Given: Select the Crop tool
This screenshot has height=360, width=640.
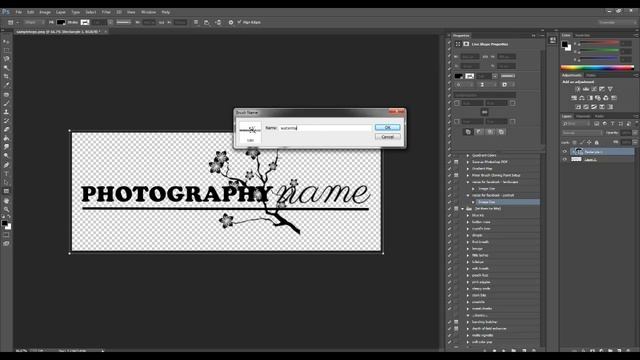Looking at the screenshot, I should tap(6, 76).
